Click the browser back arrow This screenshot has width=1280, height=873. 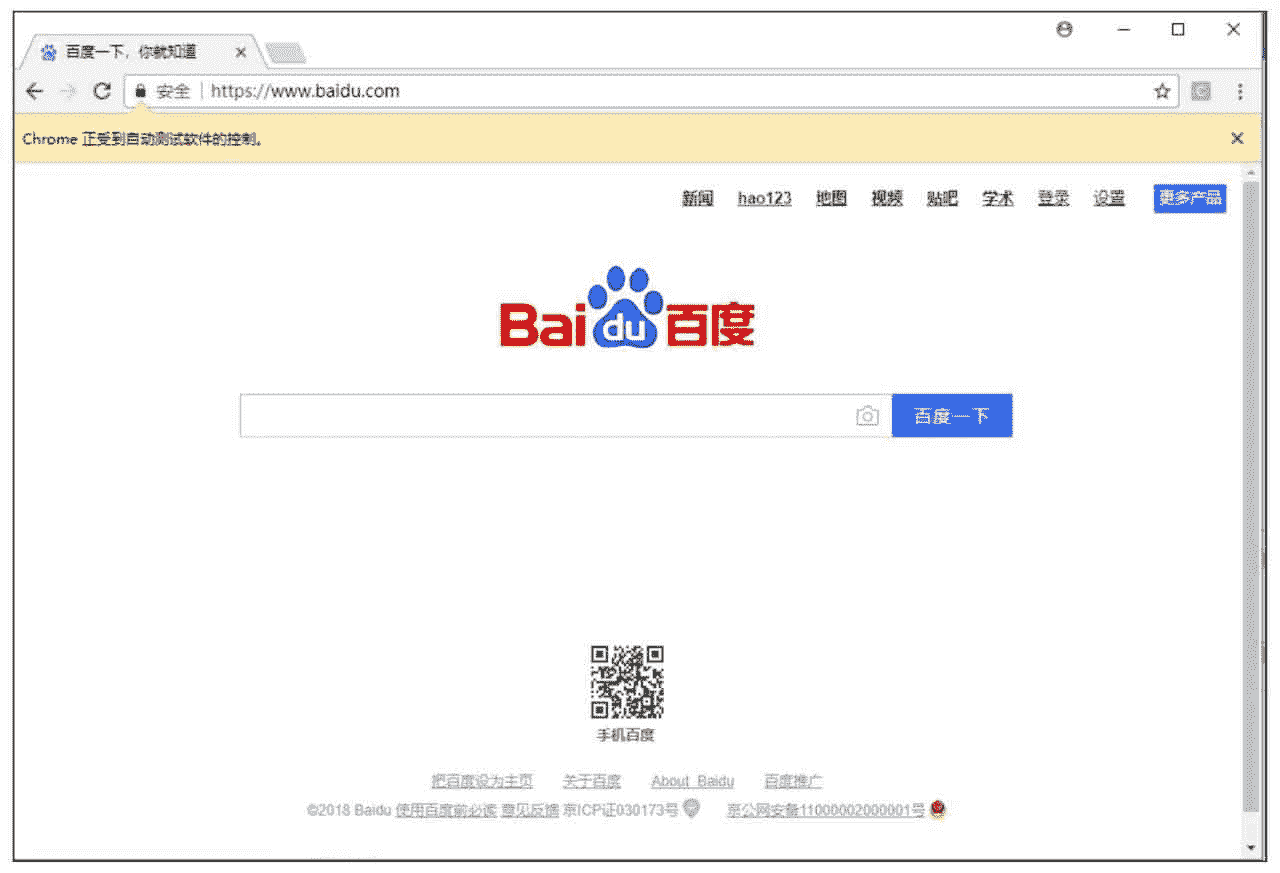[34, 91]
